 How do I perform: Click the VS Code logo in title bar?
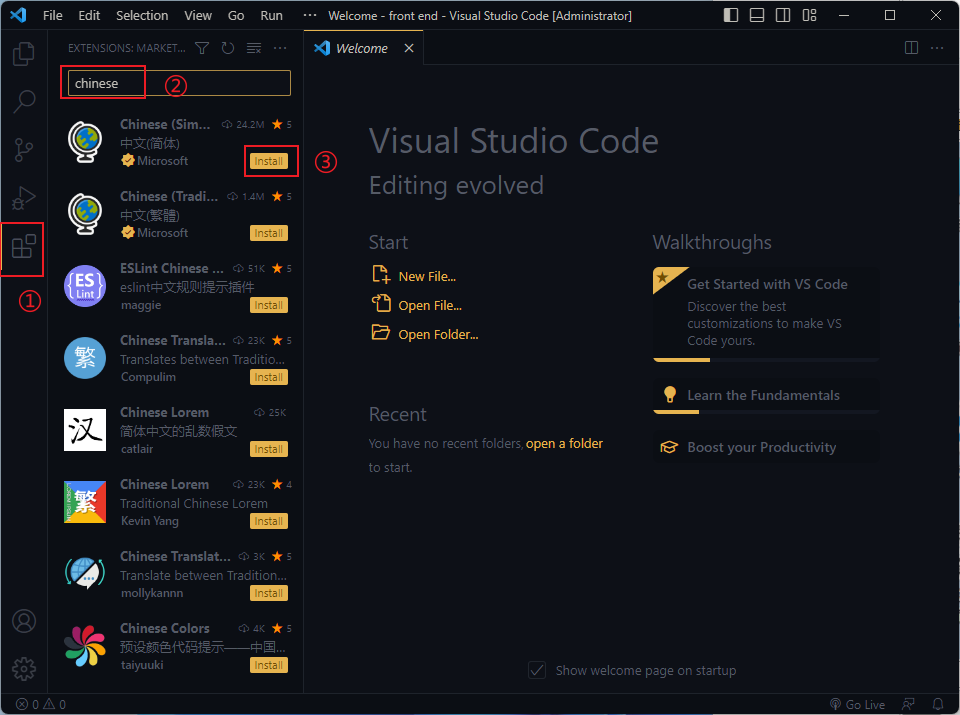coord(18,15)
